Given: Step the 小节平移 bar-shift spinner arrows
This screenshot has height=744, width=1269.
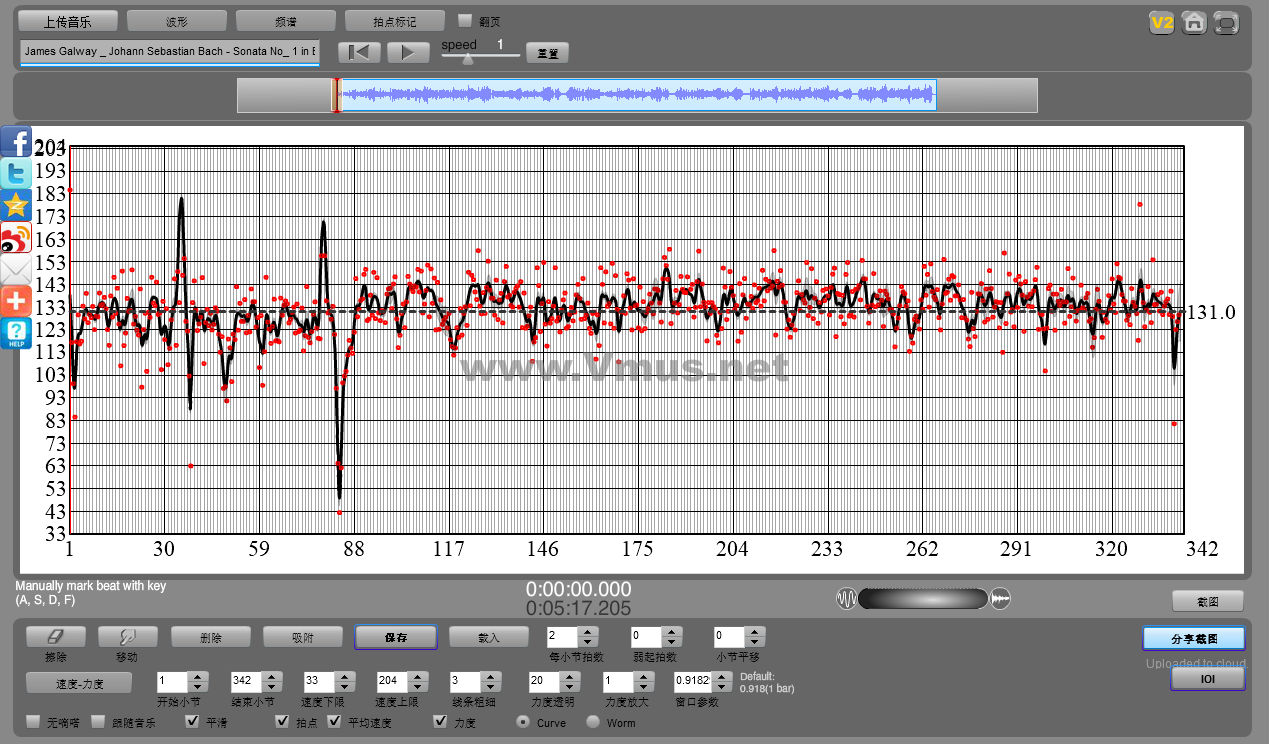Looking at the screenshot, I should (x=755, y=637).
